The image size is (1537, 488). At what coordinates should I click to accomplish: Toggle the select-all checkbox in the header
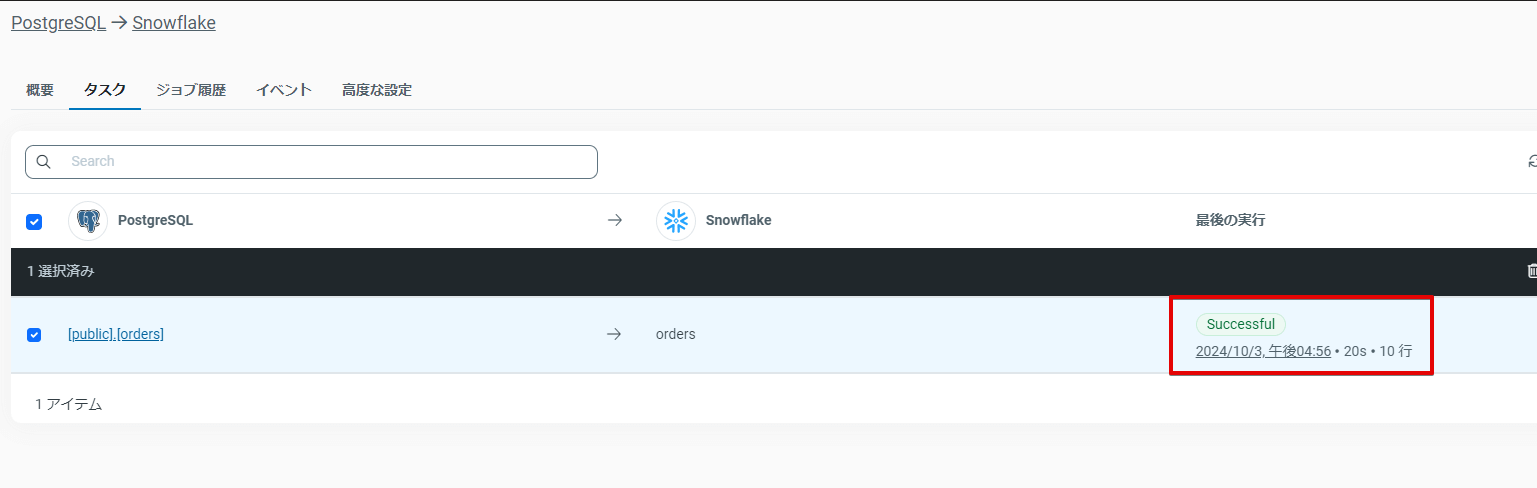(34, 222)
